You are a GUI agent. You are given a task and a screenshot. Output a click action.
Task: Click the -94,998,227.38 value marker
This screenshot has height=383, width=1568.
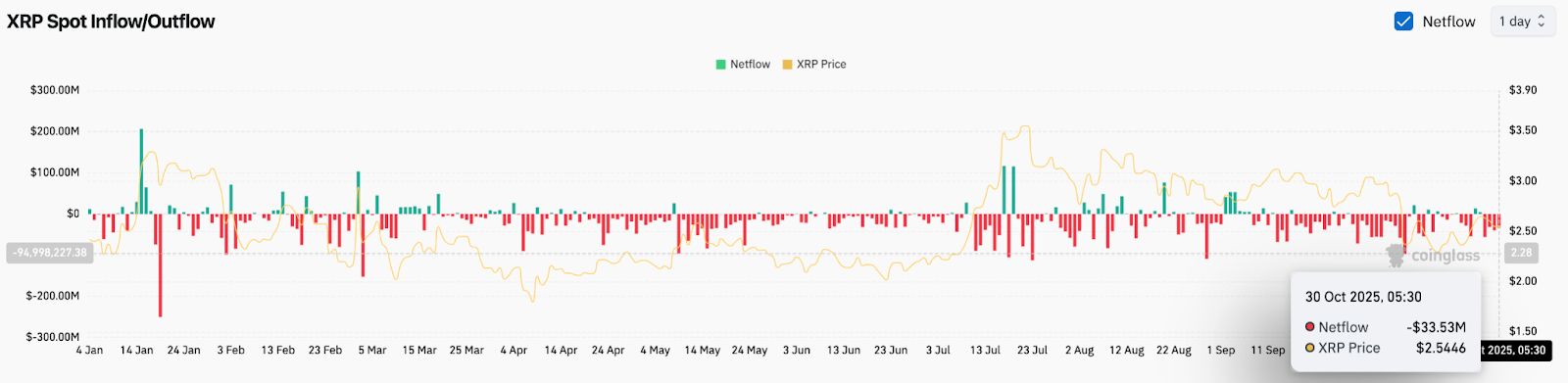tap(49, 253)
